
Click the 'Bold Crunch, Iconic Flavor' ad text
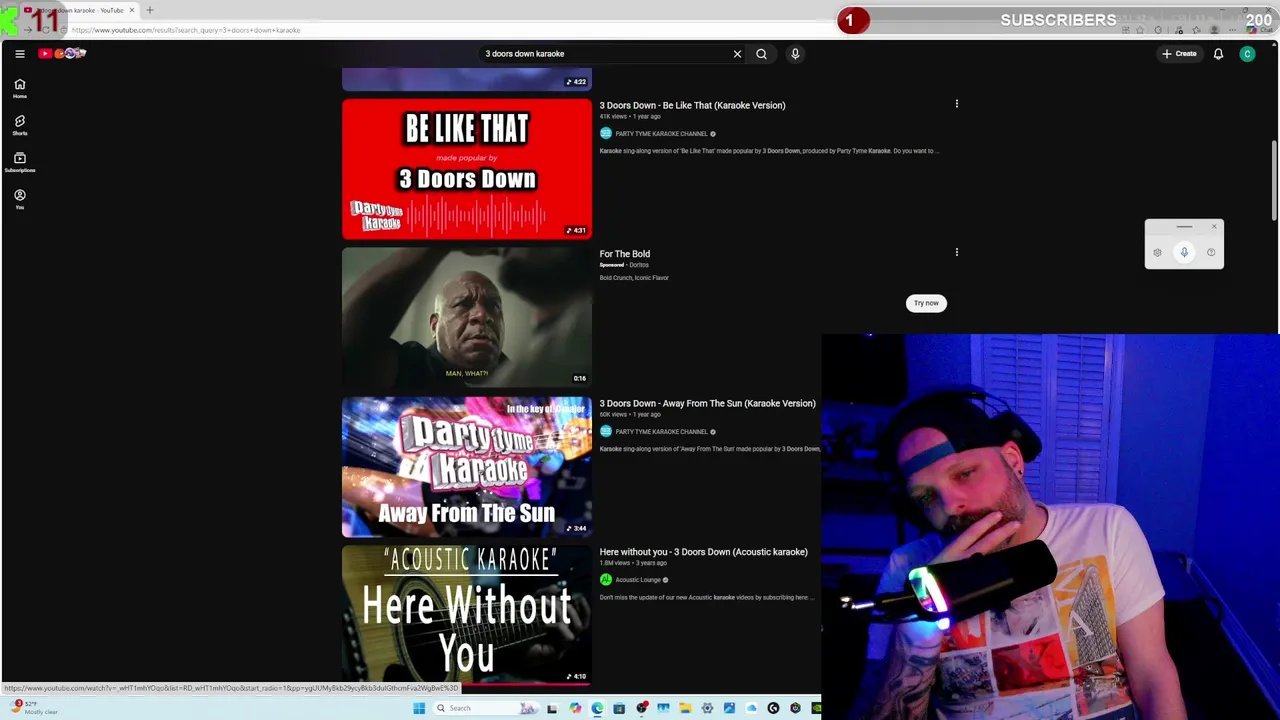pos(634,278)
